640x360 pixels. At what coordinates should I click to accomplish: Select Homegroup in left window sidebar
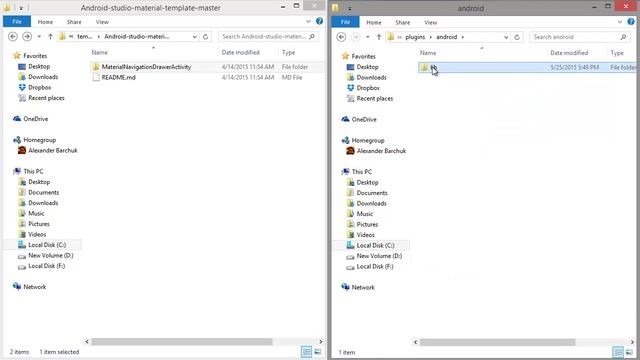click(40, 140)
